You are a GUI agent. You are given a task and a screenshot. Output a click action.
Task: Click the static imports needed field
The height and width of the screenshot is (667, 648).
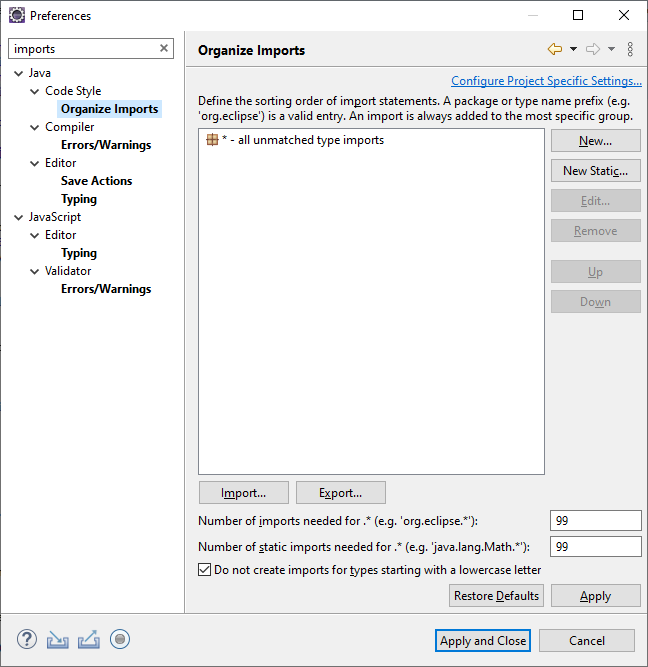pyautogui.click(x=596, y=547)
